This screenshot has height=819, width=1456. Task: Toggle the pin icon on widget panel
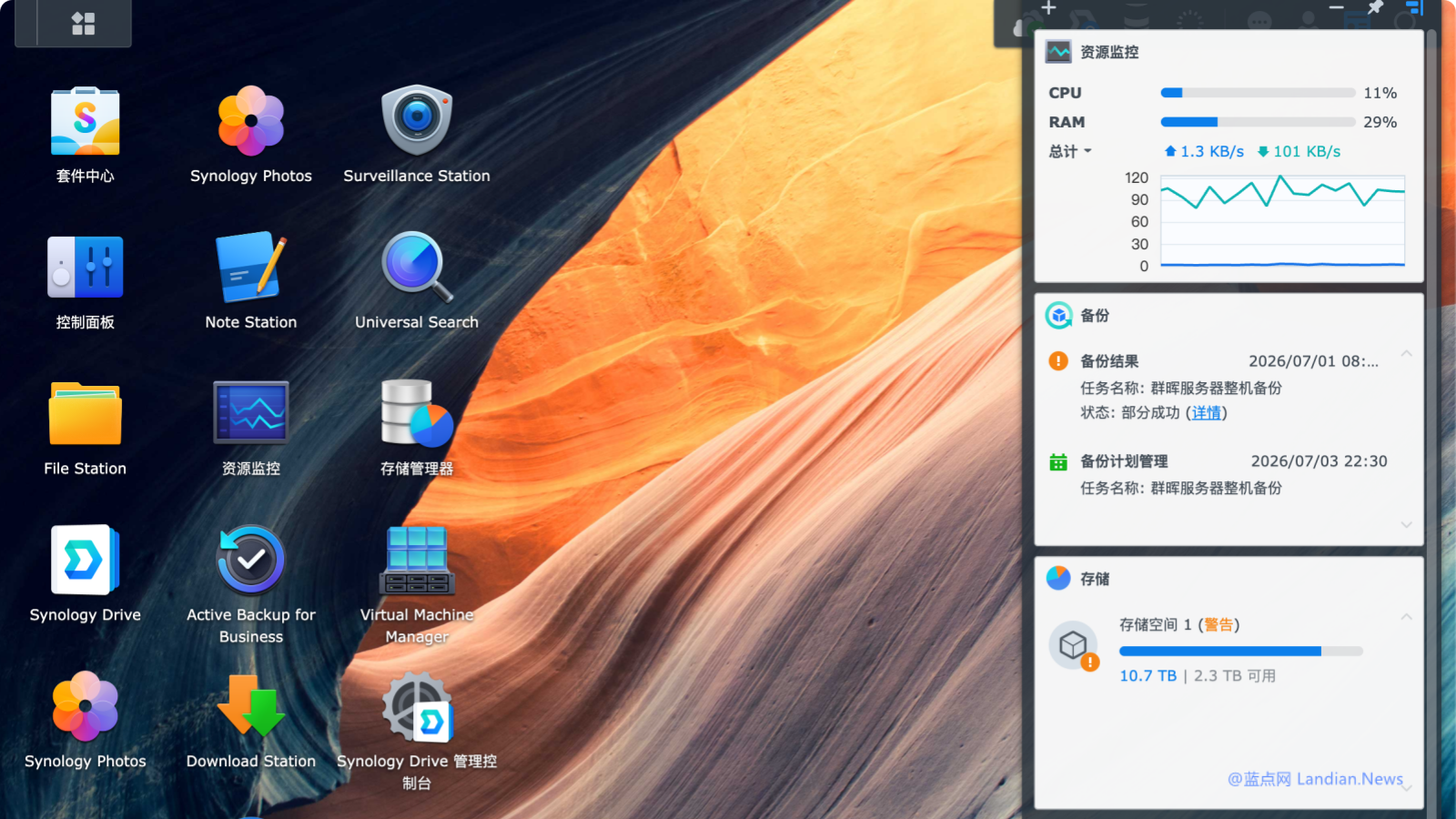click(x=1375, y=8)
